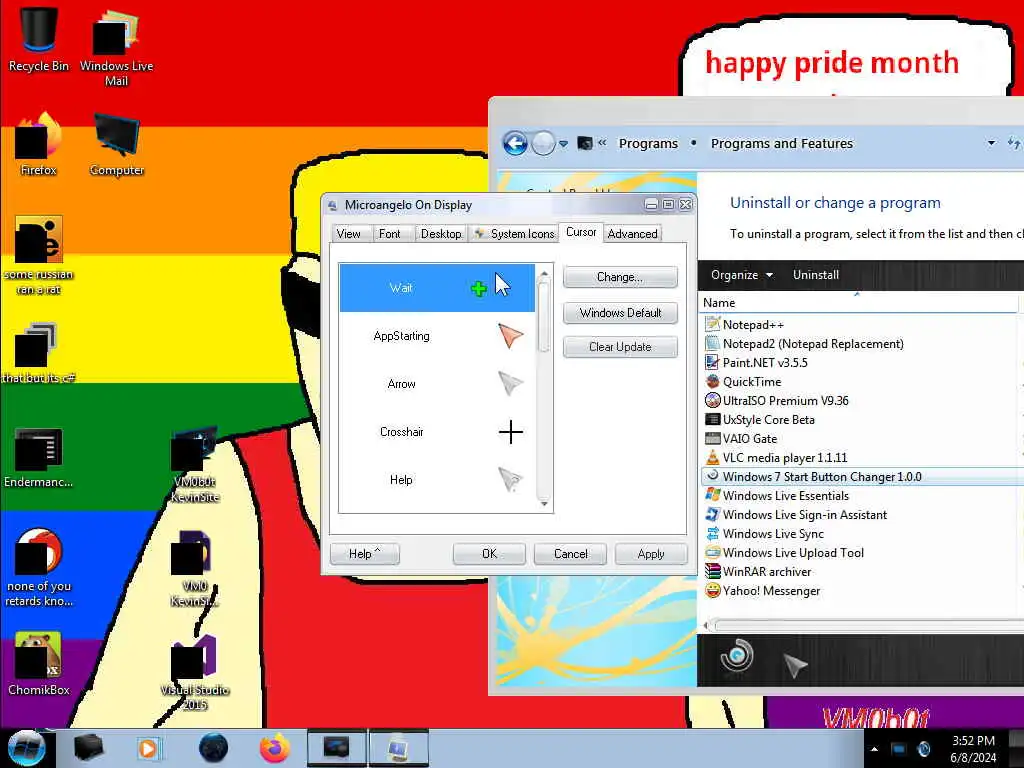Open the address bar history dropdown
1024x768 pixels.
click(991, 143)
